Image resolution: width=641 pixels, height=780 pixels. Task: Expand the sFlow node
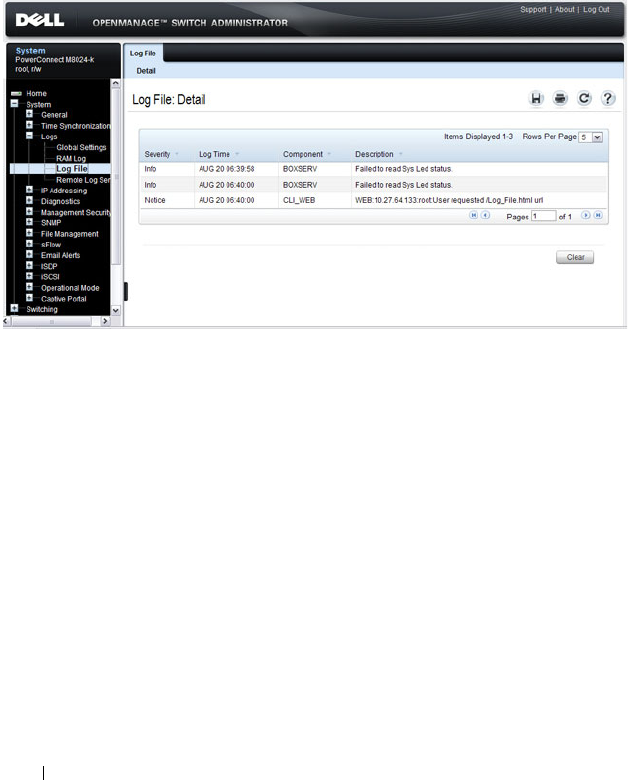[29, 244]
